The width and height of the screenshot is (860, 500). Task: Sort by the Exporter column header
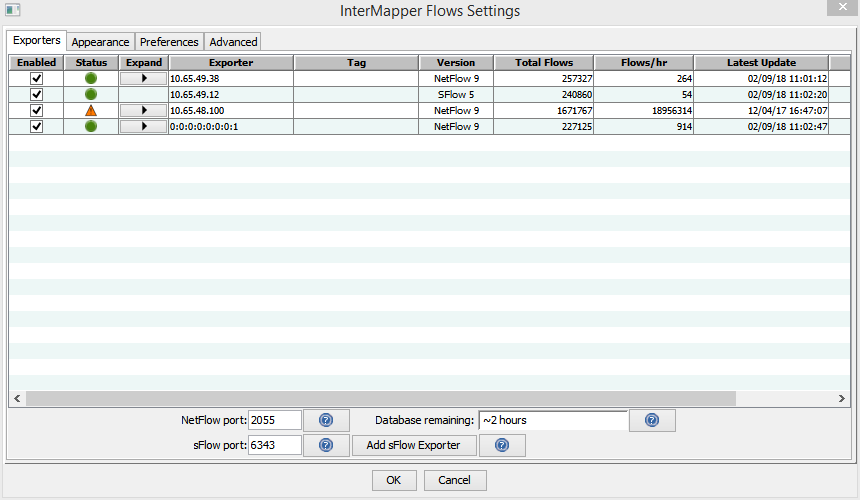click(231, 62)
